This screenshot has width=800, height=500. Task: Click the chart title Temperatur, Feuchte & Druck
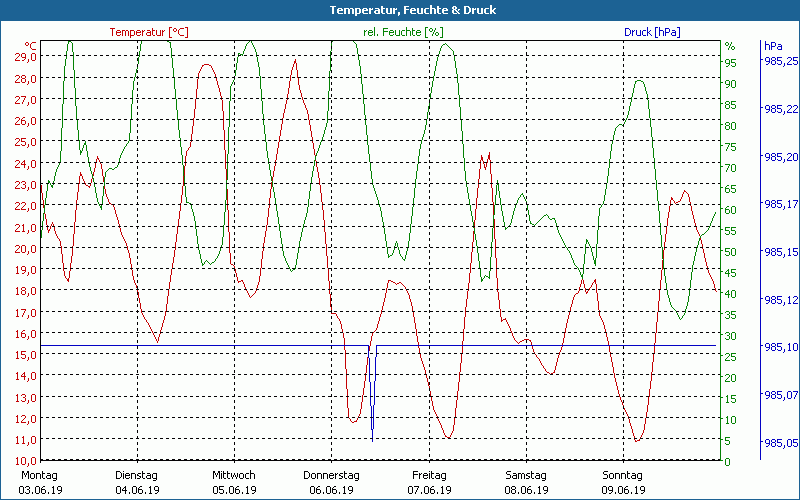399,10
